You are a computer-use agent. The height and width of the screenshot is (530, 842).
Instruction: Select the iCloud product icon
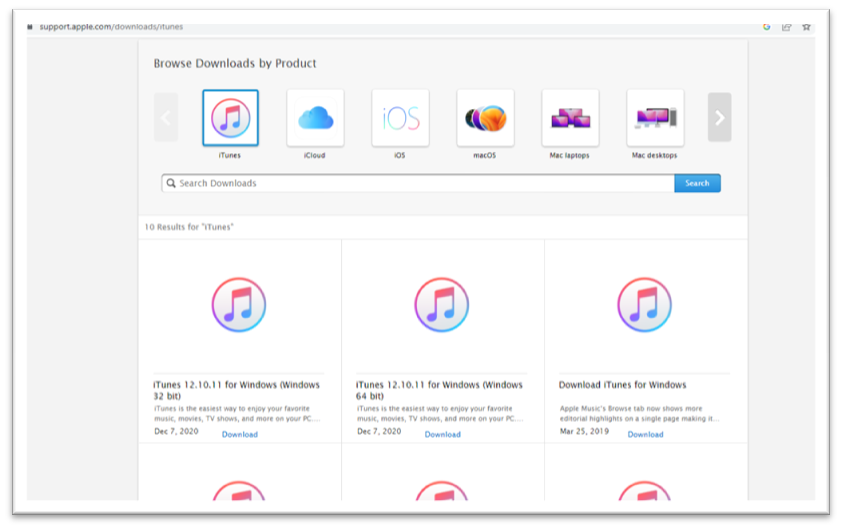pos(315,118)
